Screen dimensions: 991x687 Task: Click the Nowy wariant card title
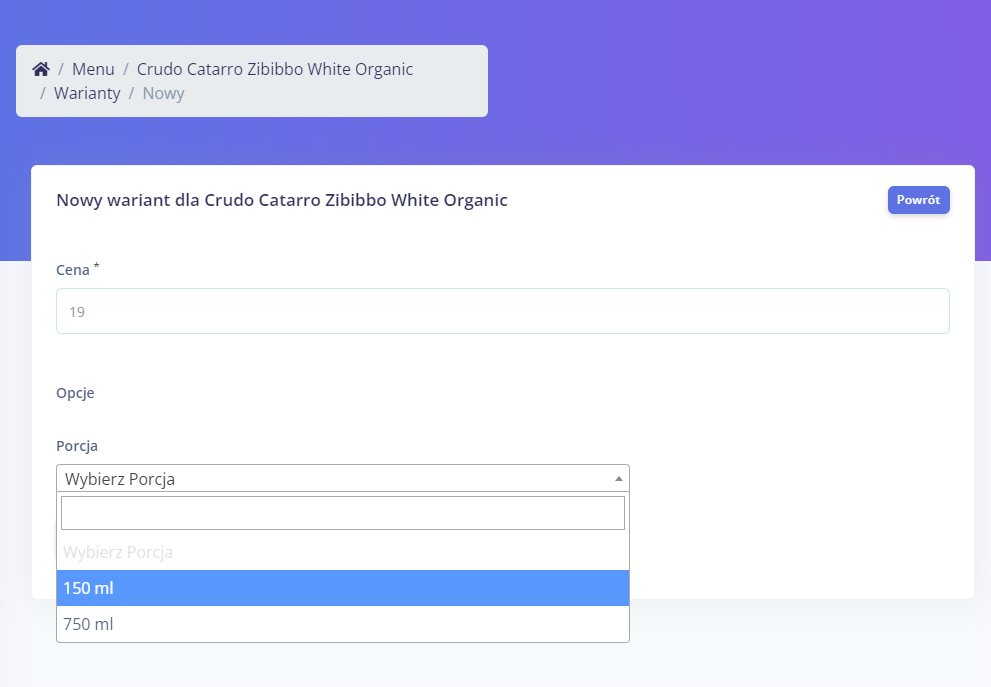pos(282,200)
